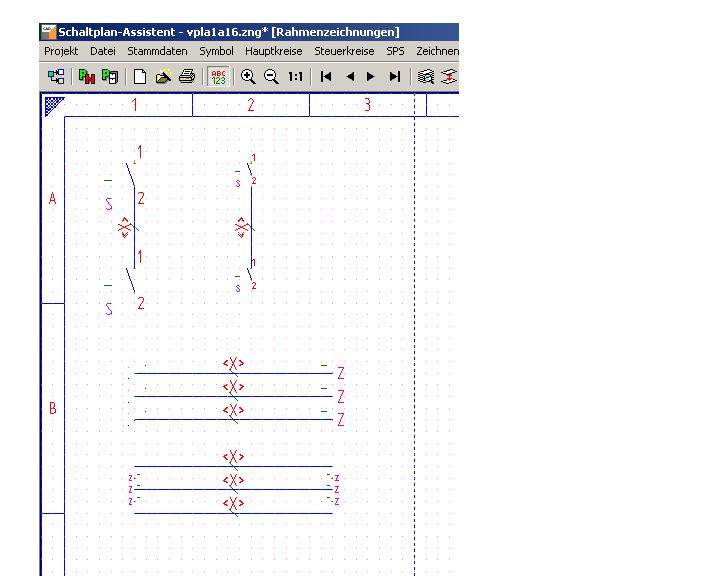Viewport: 720px width, 576px height.
Task: Zoom in with the magnifier plus
Action: (x=248, y=76)
